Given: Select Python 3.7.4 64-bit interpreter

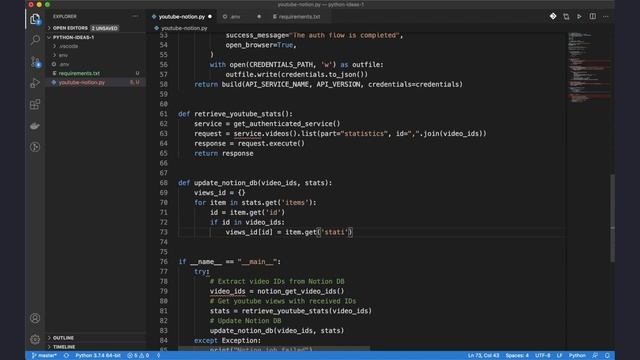Looking at the screenshot, I should [98, 356].
